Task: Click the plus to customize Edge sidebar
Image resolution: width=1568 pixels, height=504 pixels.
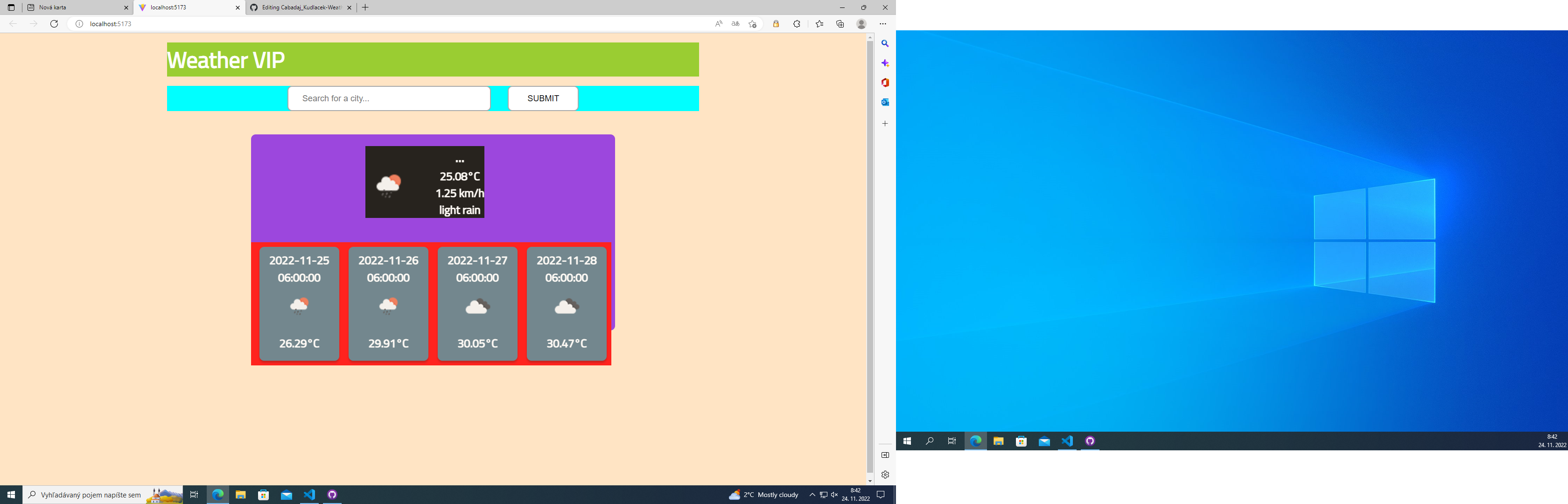Action: tap(885, 124)
